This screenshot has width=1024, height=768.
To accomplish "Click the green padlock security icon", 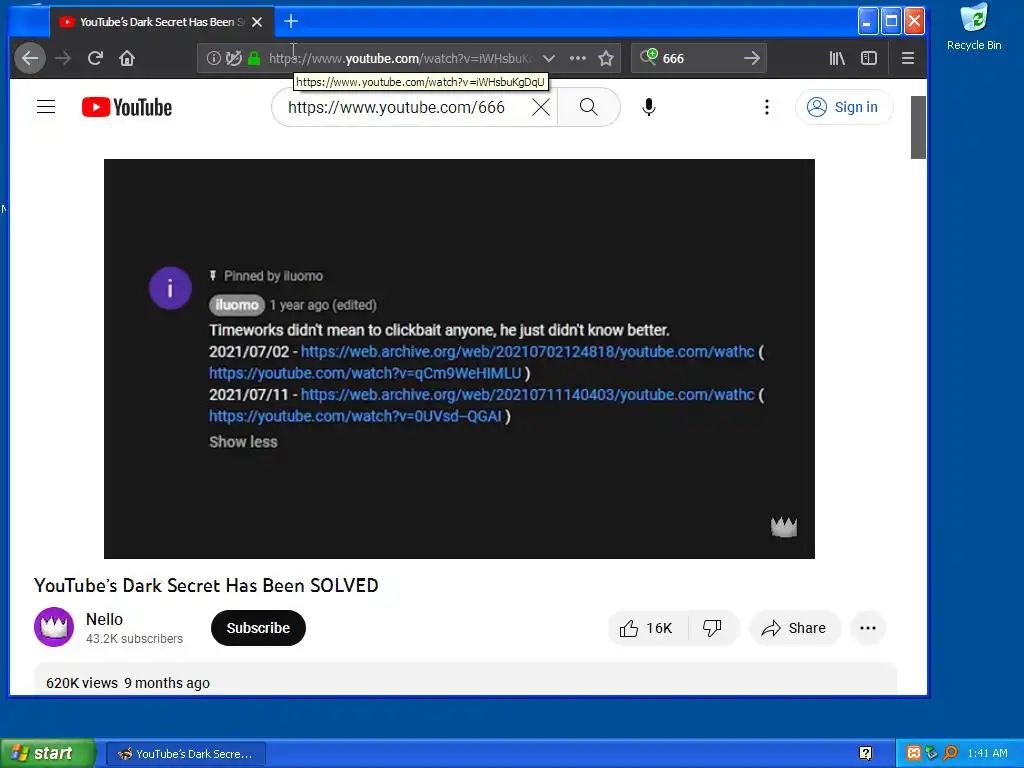I will pyautogui.click(x=254, y=58).
